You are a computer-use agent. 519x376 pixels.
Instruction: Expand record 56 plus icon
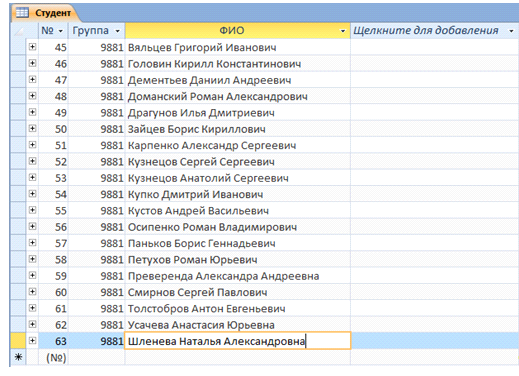click(x=32, y=226)
